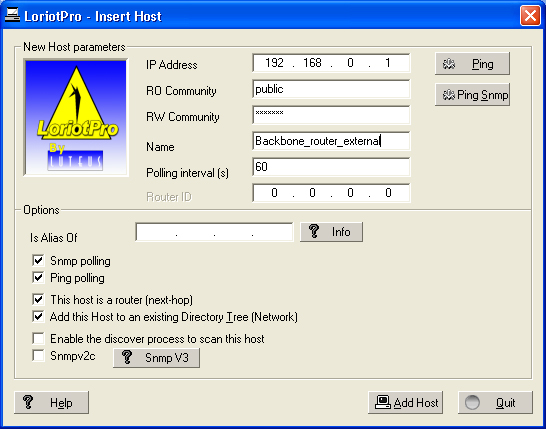This screenshot has width=546, height=429.
Task: Click the Ping Snmp button
Action: (x=472, y=94)
